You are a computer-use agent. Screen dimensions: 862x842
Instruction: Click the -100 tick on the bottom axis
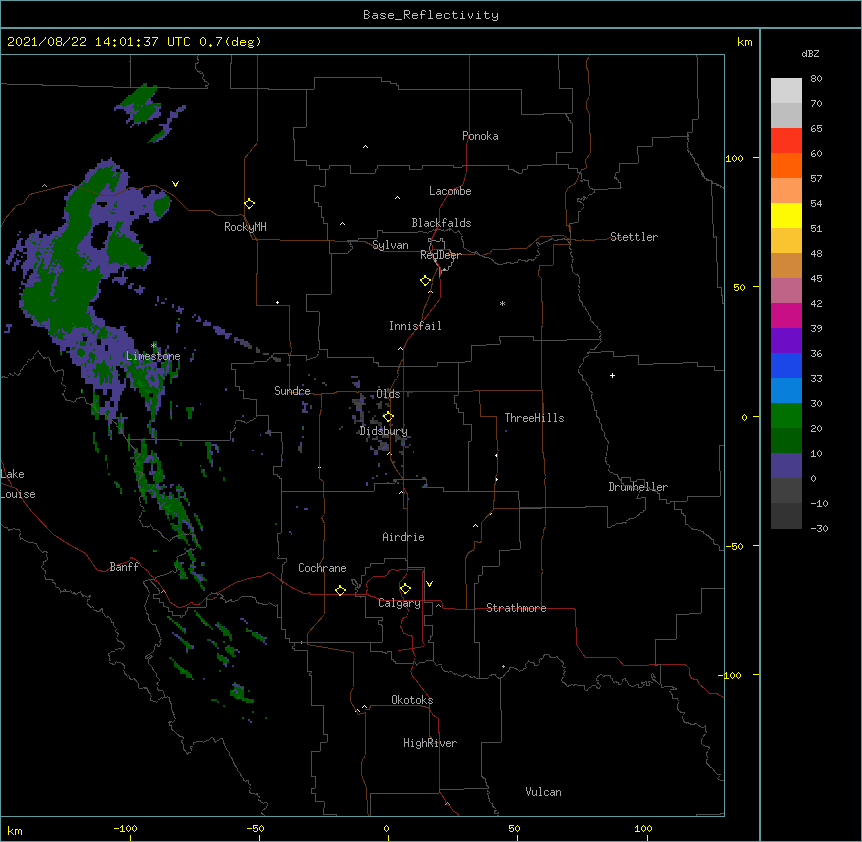(126, 828)
